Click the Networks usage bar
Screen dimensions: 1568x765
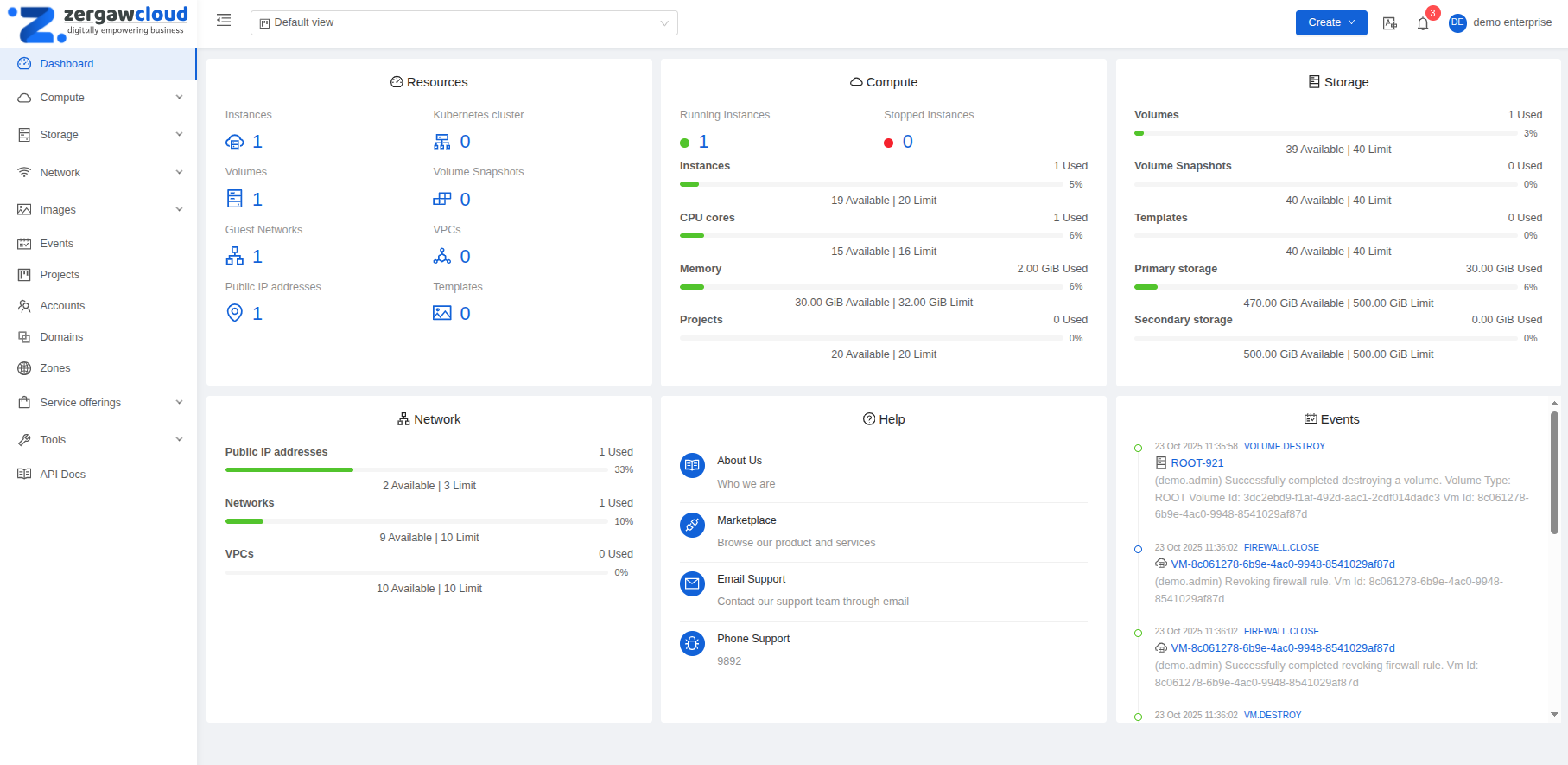coord(416,521)
